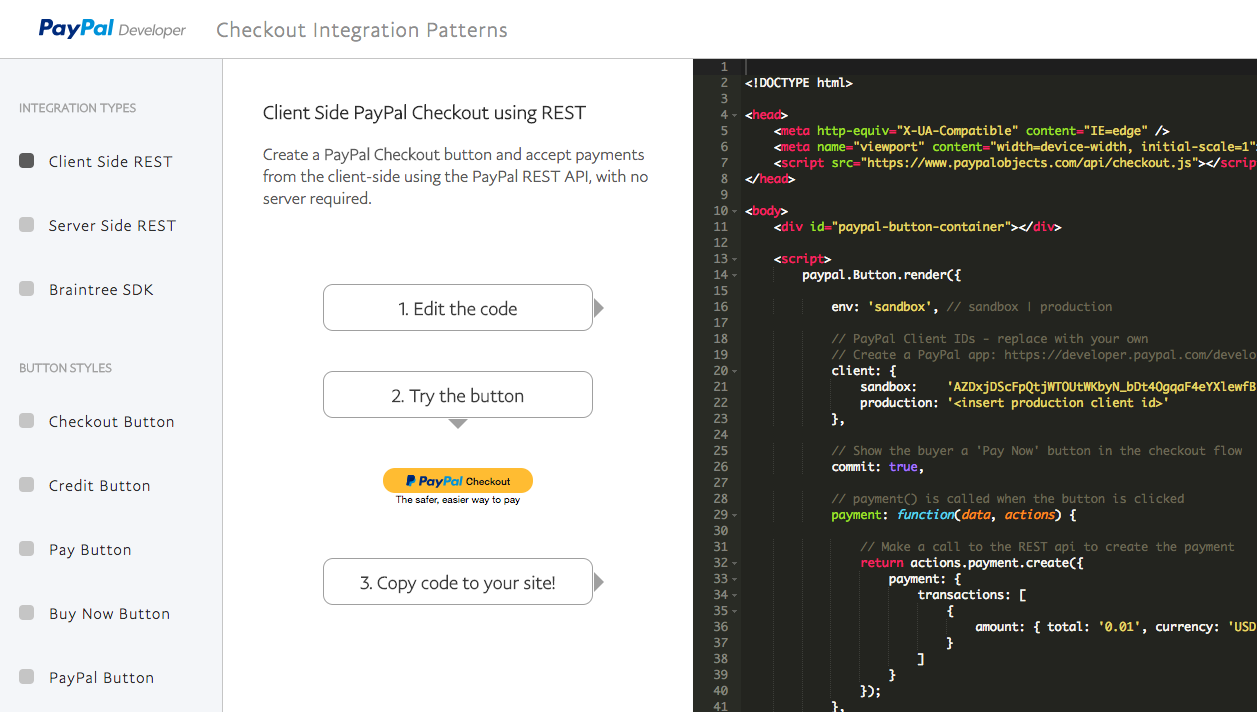
Task: Select the Braintree SDK radio option
Action: pos(27,289)
